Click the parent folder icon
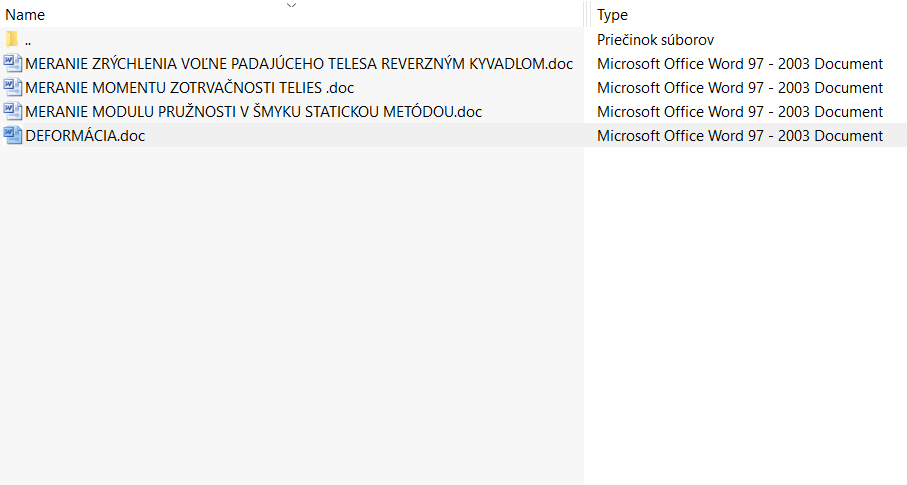907x485 pixels. (12, 40)
